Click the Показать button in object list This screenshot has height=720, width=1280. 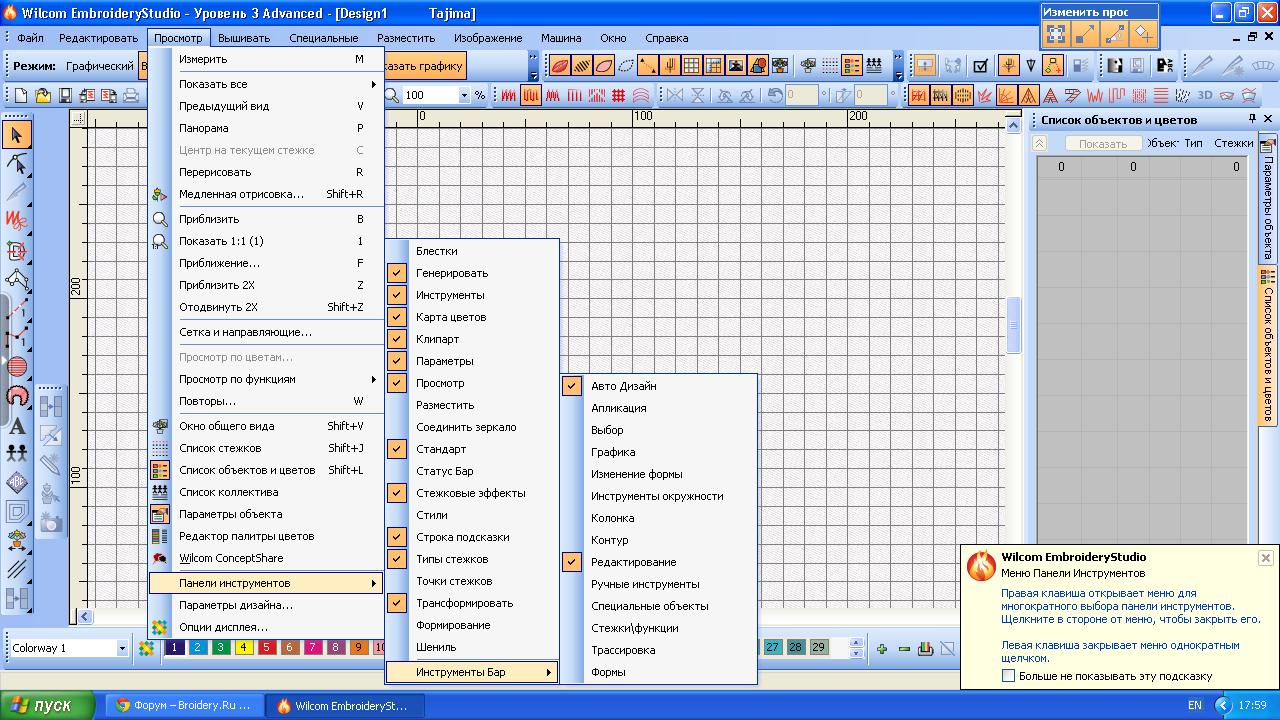point(1102,143)
